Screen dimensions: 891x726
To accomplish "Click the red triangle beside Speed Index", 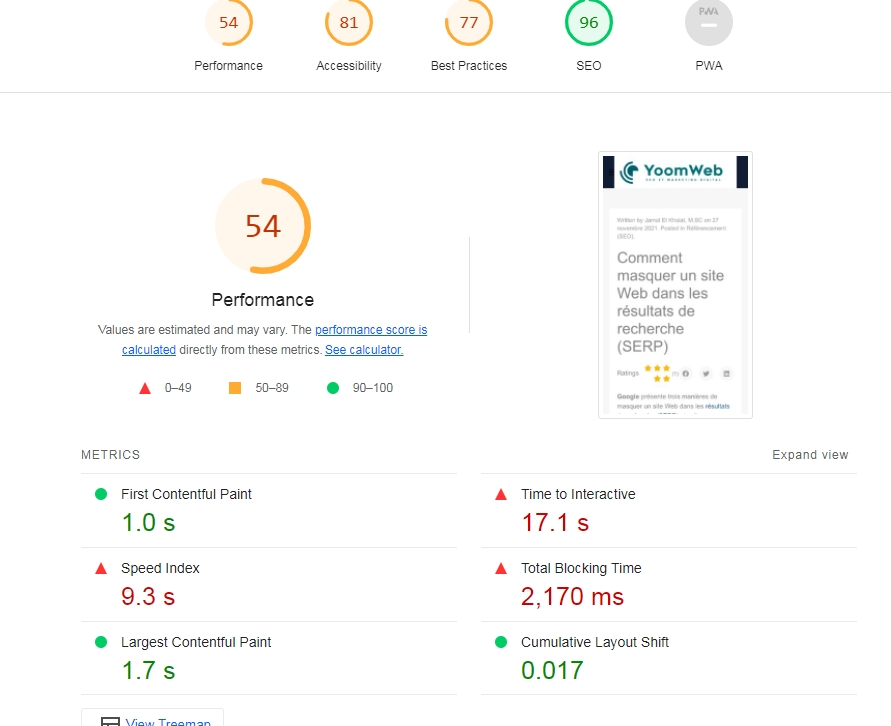I will [x=100, y=568].
